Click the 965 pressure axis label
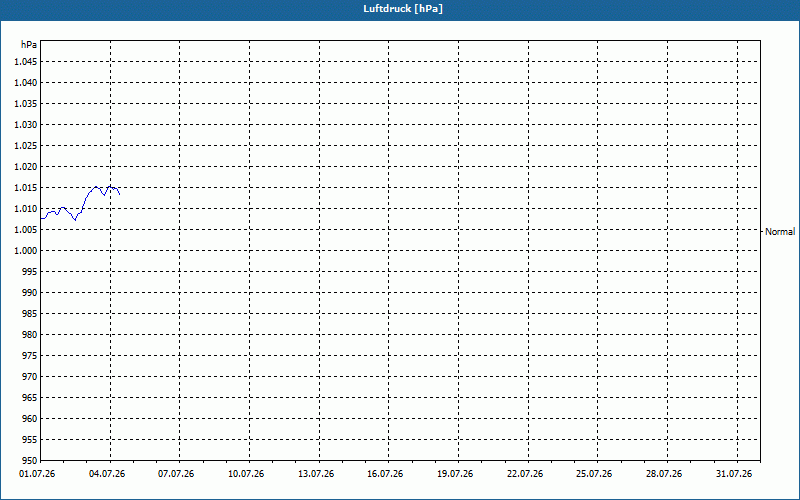Screen dimensions: 800x500 30,397
